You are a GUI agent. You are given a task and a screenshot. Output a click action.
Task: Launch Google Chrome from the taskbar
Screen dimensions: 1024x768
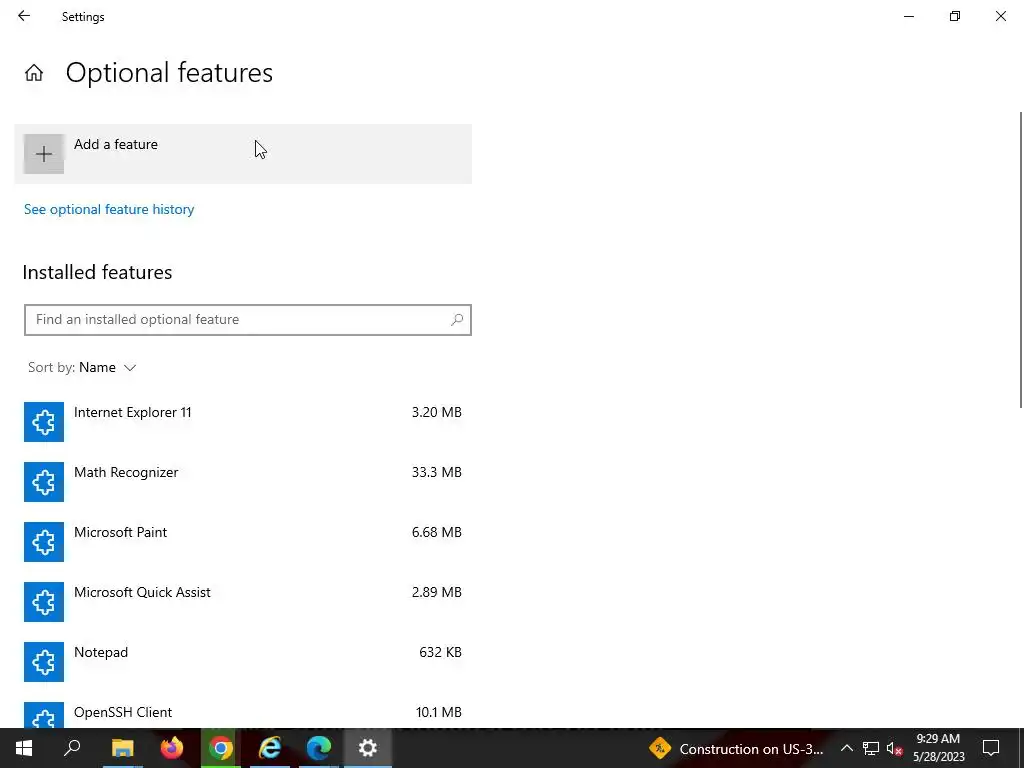tap(221, 748)
